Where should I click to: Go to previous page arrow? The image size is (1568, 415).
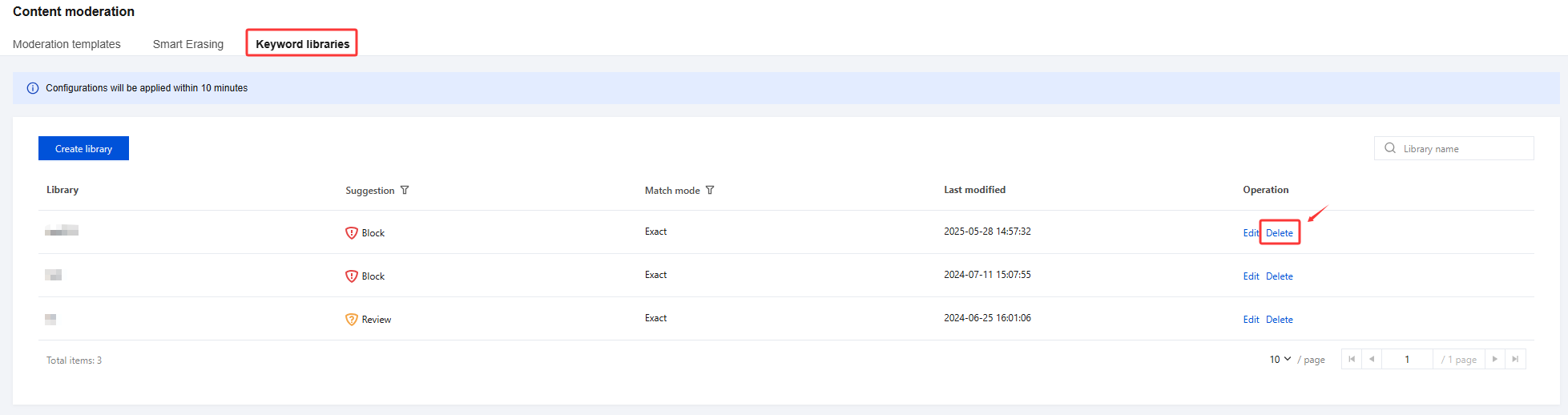tap(1372, 360)
